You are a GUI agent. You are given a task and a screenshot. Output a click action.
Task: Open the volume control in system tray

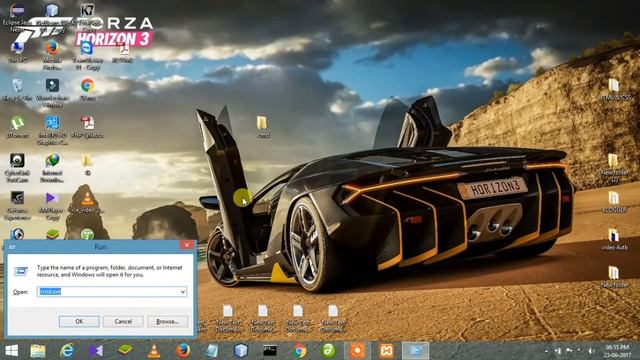coord(591,351)
